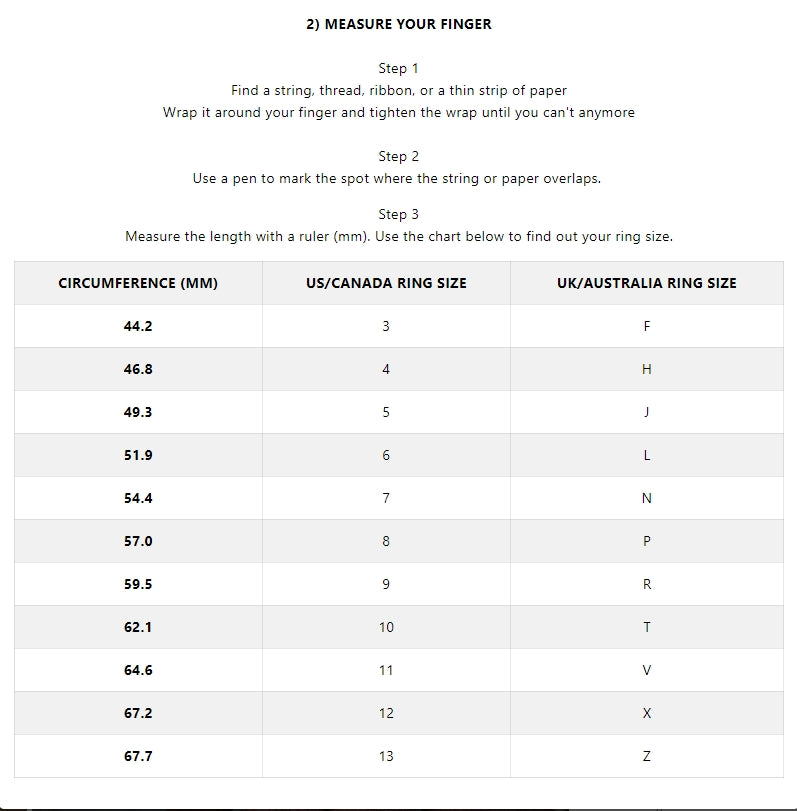Click the UK/Australia Ring Size column header

(x=646, y=283)
